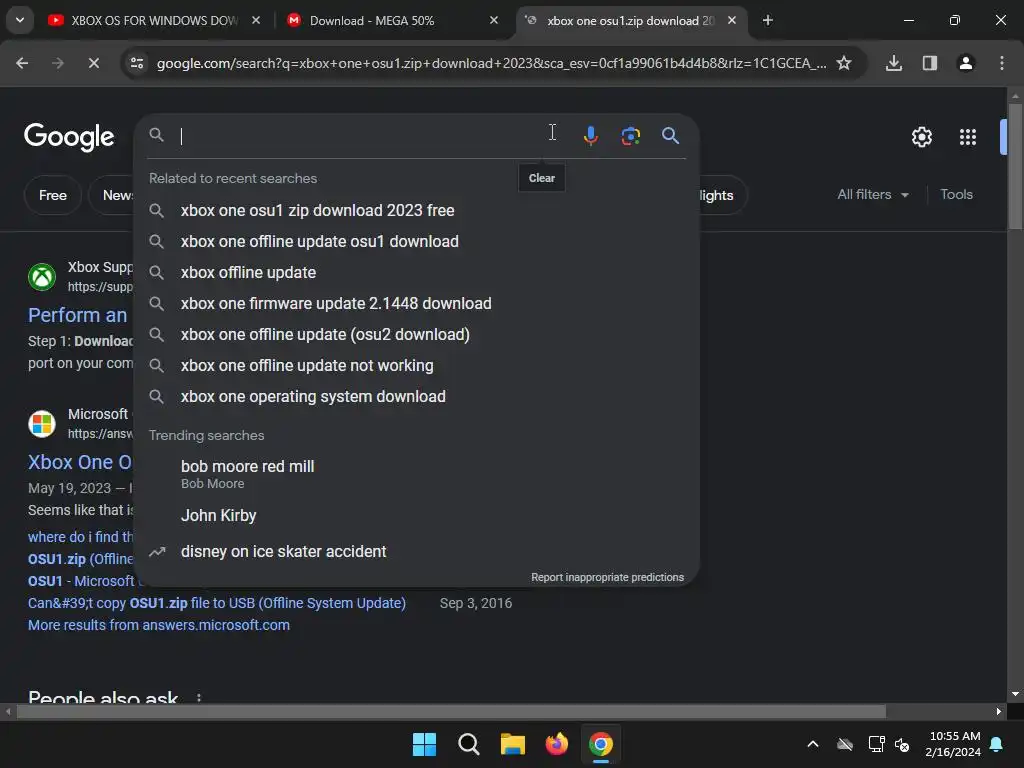Click the Microsoft result site icon

click(x=42, y=424)
